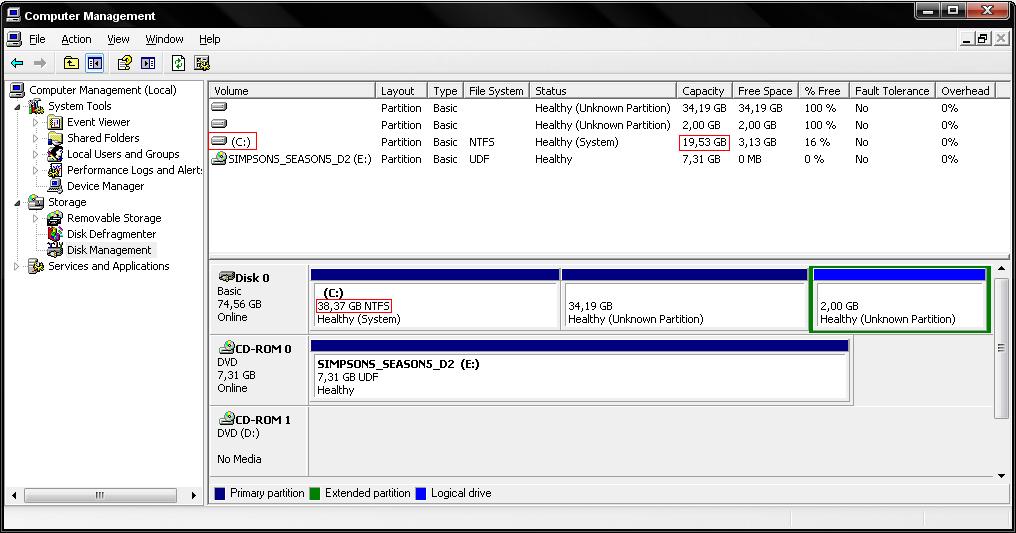Click the System Tools icon
Viewport: 1016px width, 533px height.
click(x=36, y=106)
